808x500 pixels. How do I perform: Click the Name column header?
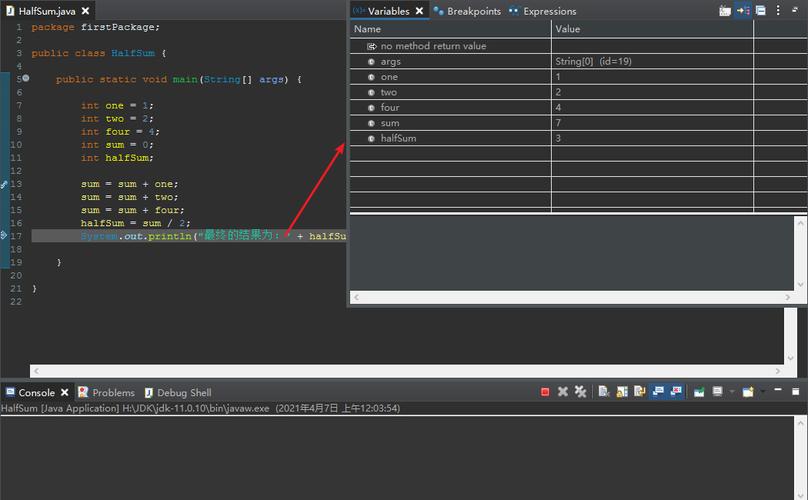click(x=450, y=29)
